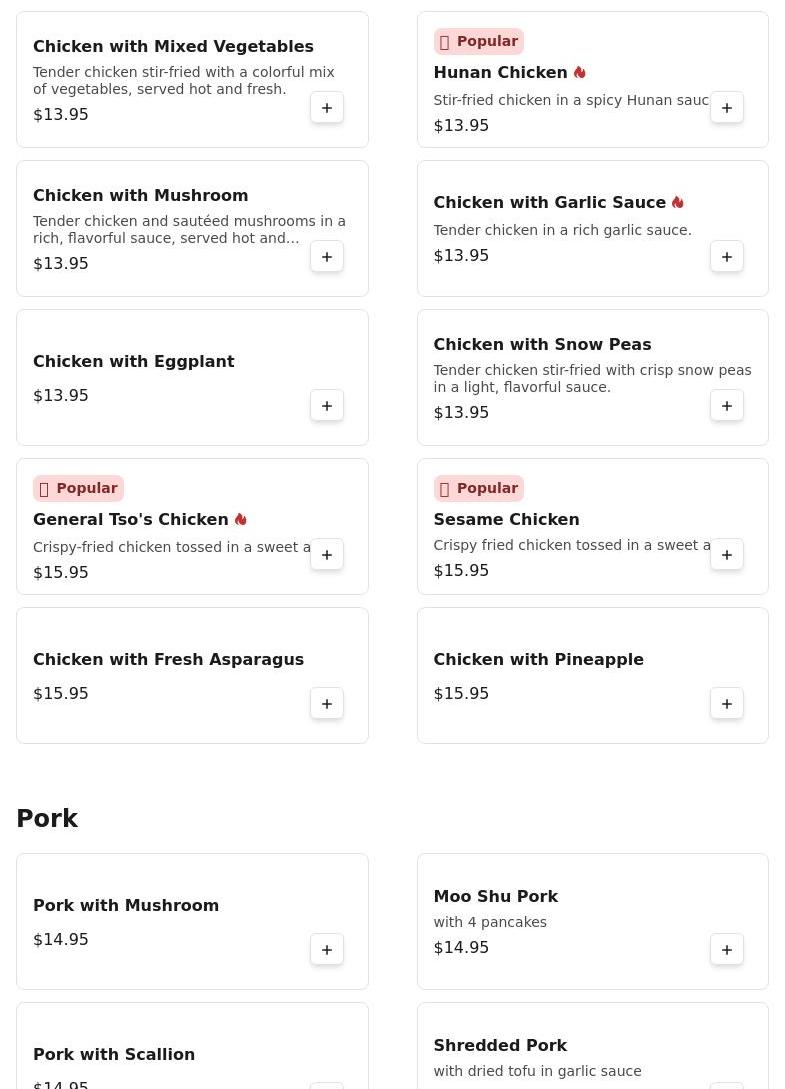The image size is (785, 1089).
Task: Select the Pork section heading
Action: tap(47, 818)
